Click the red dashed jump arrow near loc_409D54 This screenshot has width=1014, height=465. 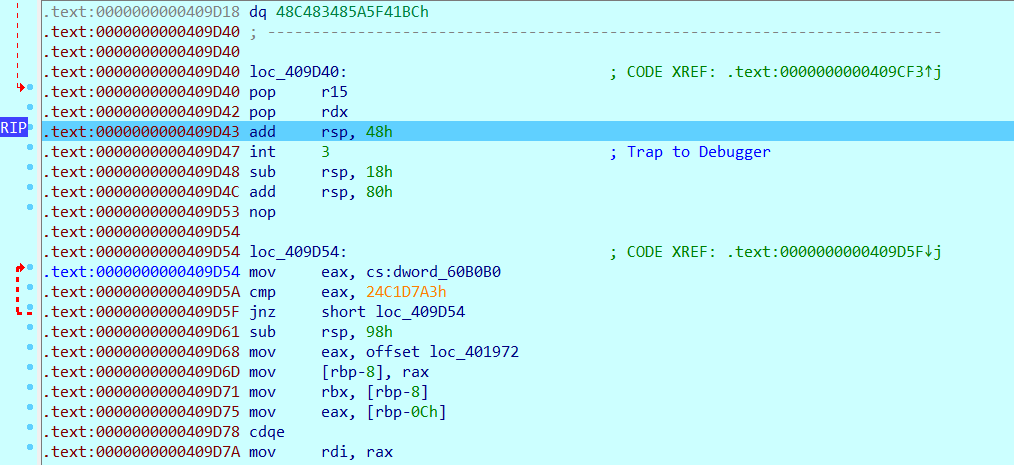pos(18,290)
